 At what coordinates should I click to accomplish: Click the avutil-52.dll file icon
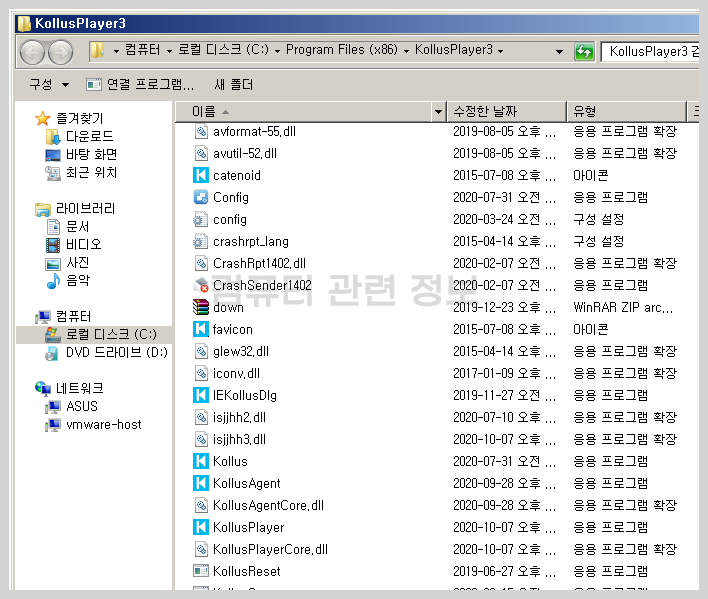coord(201,153)
